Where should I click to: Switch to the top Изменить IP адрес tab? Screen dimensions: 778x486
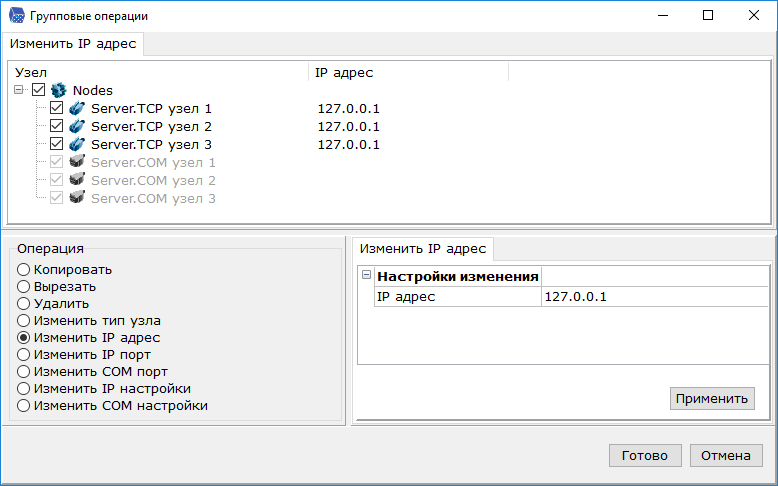pos(72,44)
